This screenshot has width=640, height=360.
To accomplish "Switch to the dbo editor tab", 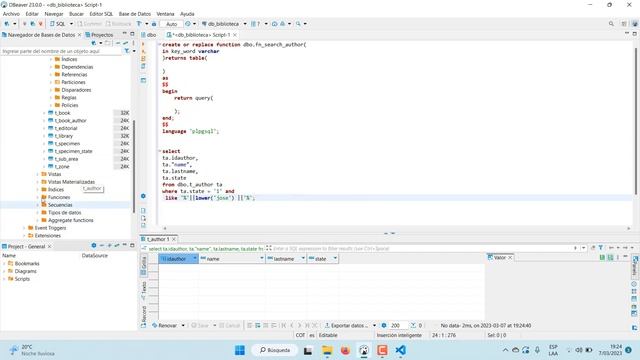I will (x=149, y=35).
